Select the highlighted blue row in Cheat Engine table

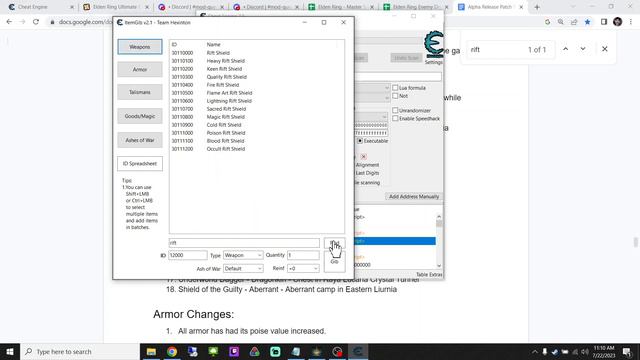coord(395,241)
